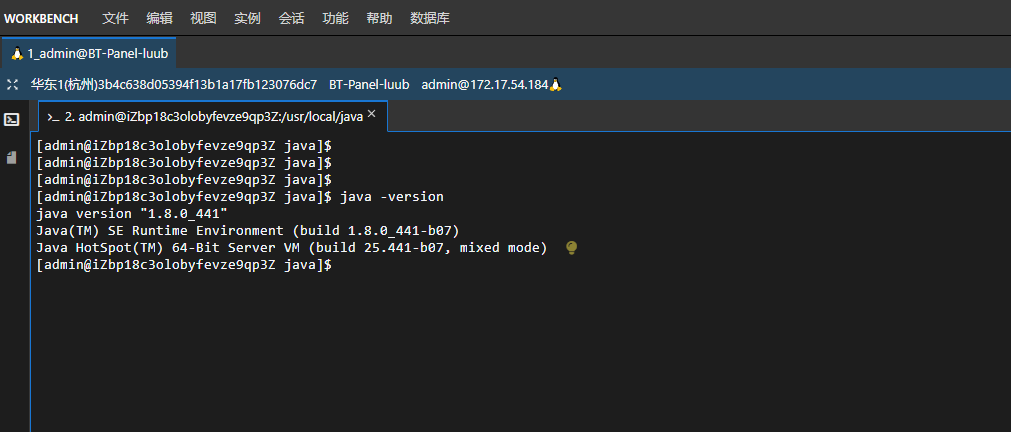Open the 文件 menu
The width and height of the screenshot is (1011, 432).
click(115, 19)
